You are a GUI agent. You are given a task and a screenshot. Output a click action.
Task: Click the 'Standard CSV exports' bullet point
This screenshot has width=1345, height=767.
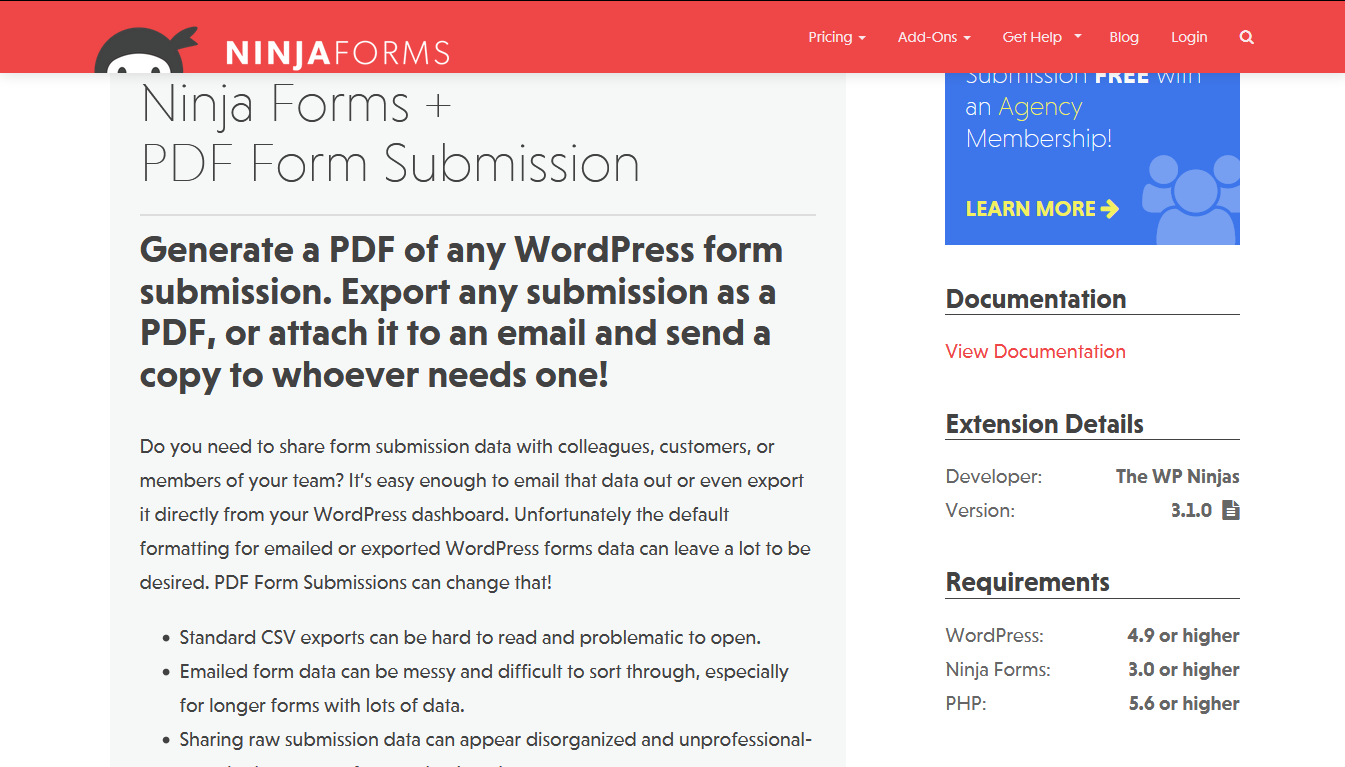tap(470, 638)
